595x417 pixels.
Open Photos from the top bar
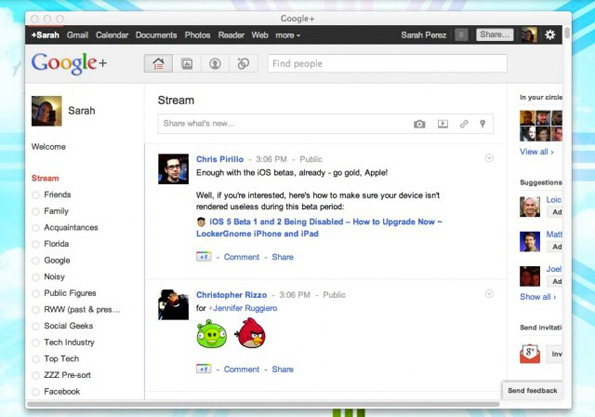pos(197,35)
